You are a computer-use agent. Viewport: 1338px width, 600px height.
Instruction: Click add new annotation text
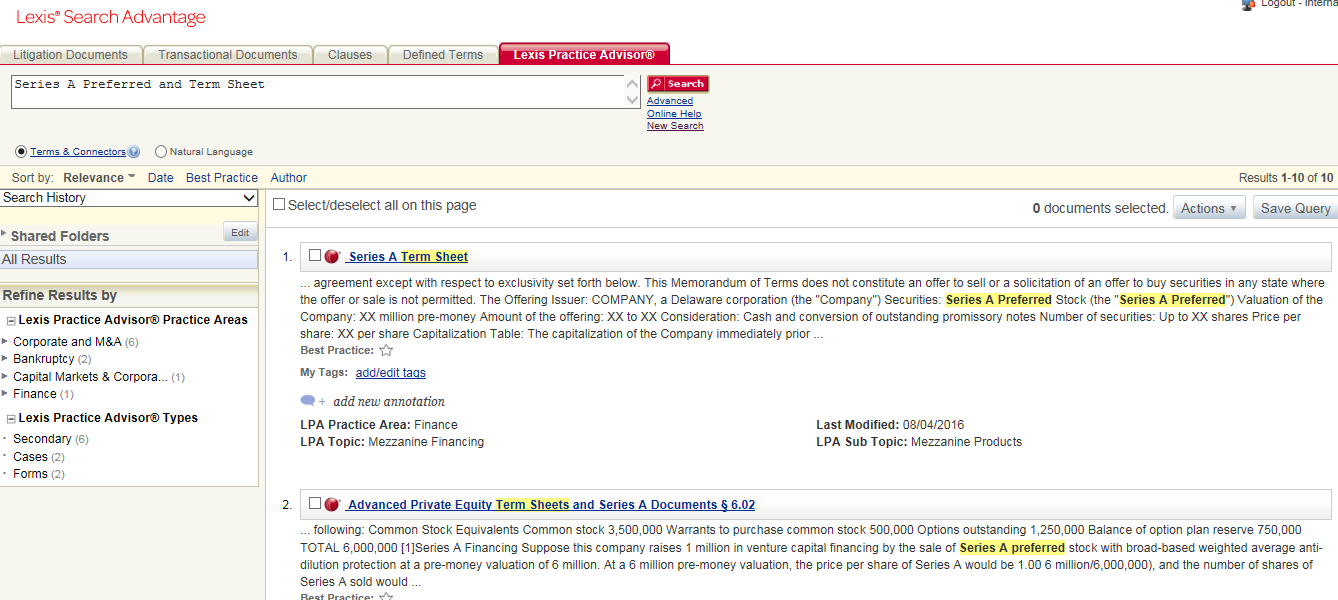tap(389, 402)
